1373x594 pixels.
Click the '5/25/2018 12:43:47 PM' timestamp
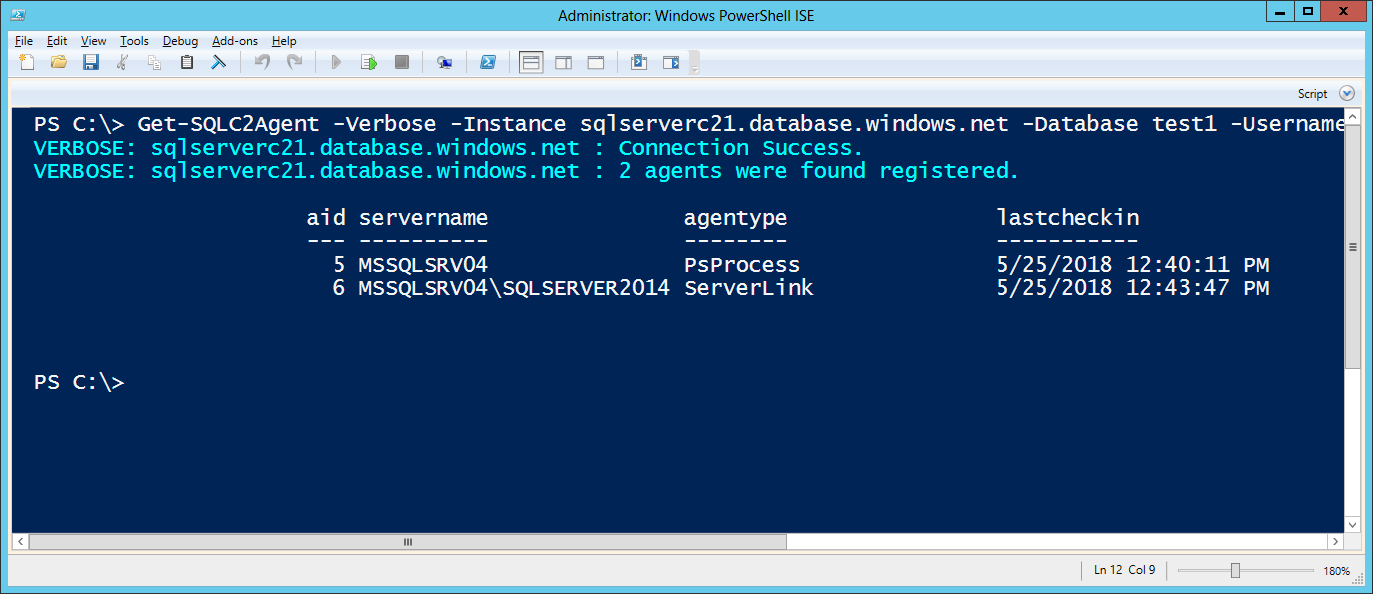coord(1133,288)
